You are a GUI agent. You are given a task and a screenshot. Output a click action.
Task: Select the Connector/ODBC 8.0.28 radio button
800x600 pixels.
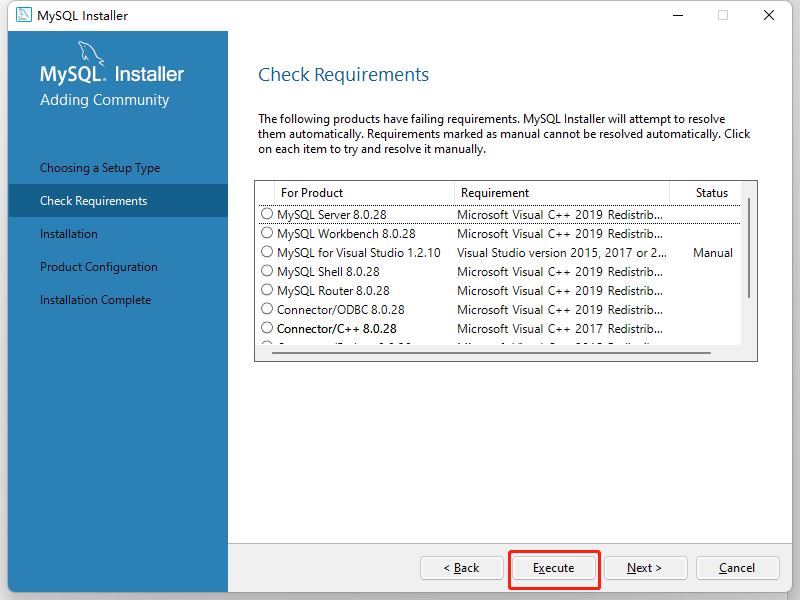[x=267, y=309]
